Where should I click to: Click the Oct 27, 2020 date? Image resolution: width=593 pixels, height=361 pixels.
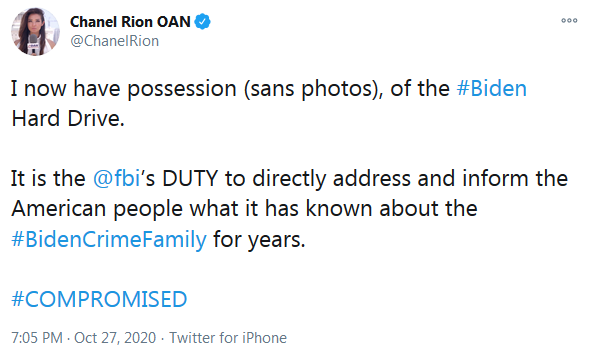pyautogui.click(x=115, y=338)
